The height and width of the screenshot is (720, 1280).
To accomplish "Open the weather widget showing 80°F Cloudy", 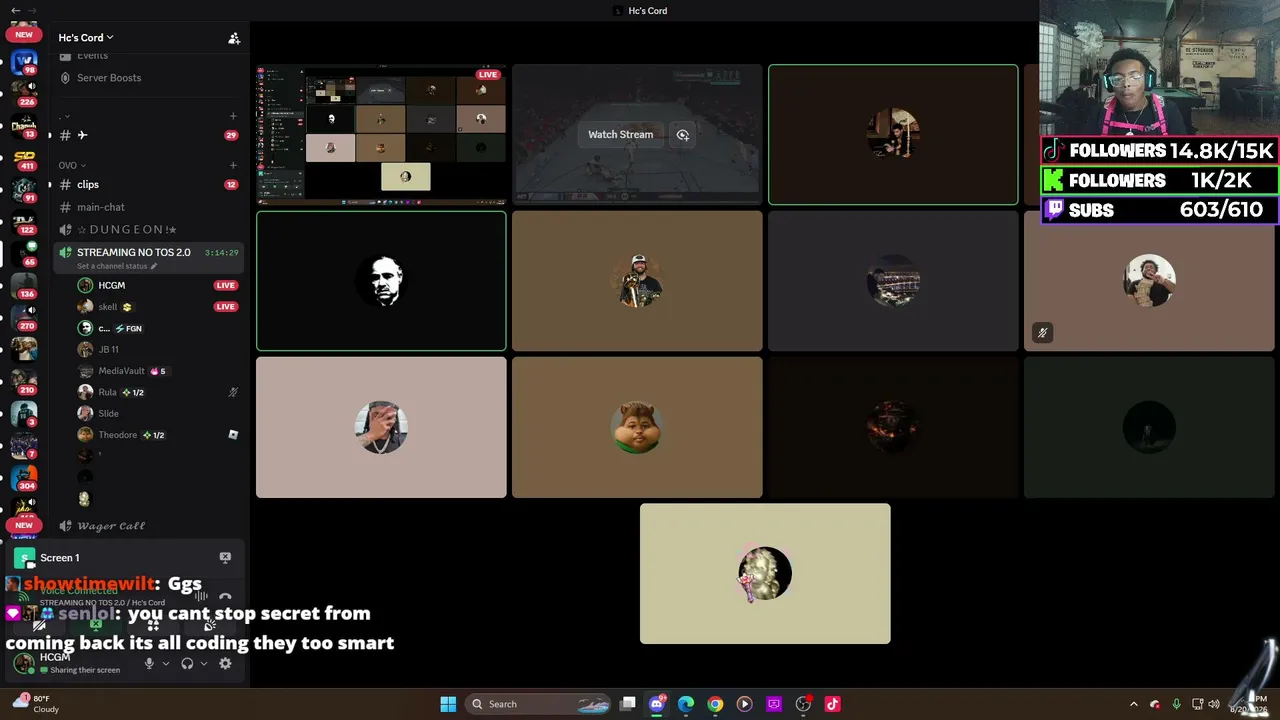I will tap(35, 704).
